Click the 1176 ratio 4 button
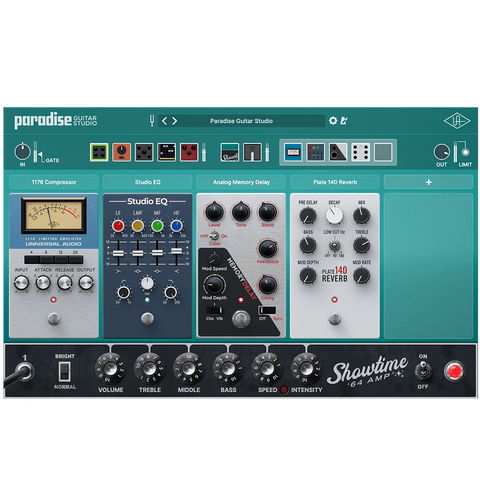 click(32, 259)
